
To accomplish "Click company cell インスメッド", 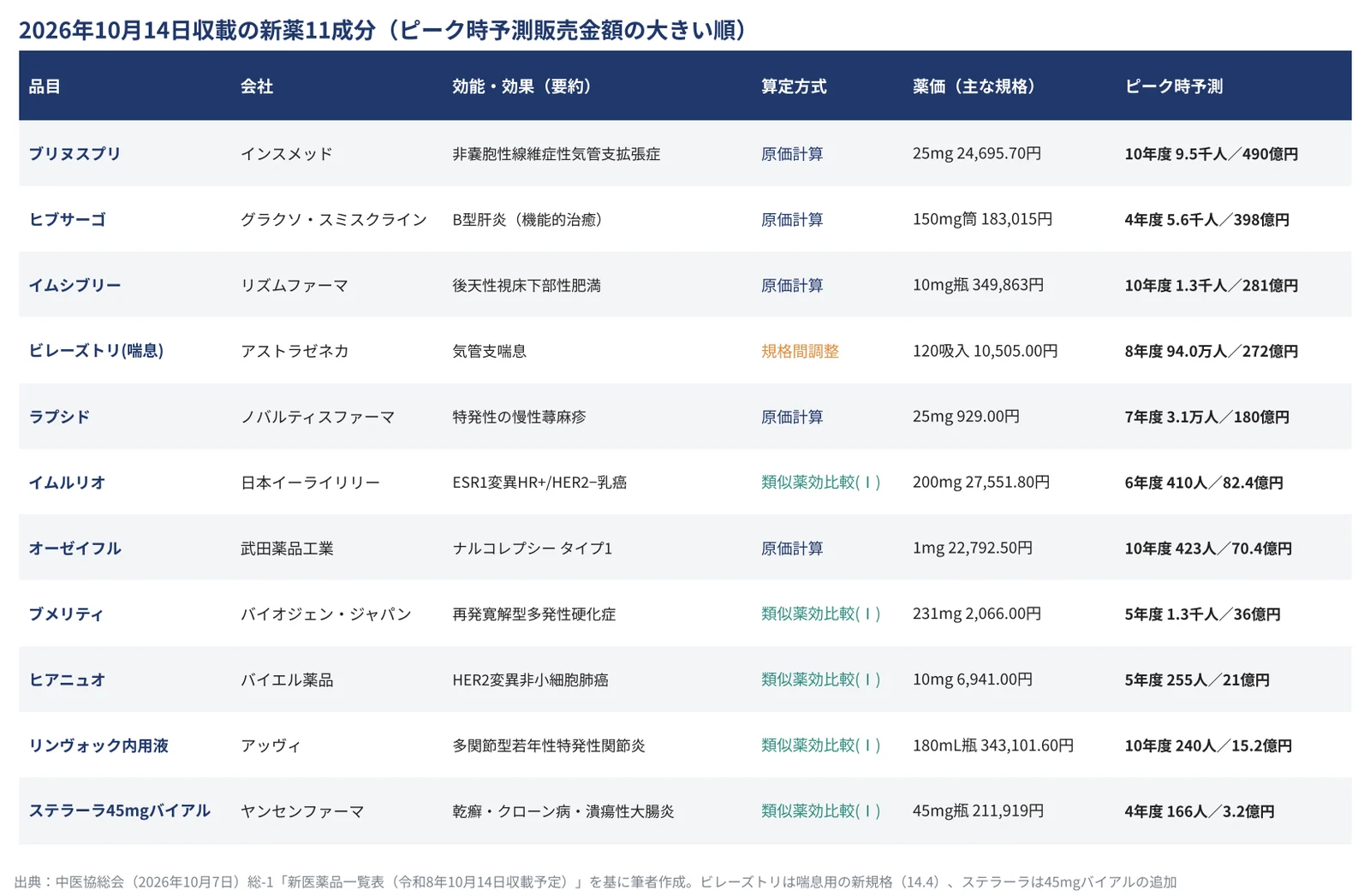I will (286, 154).
